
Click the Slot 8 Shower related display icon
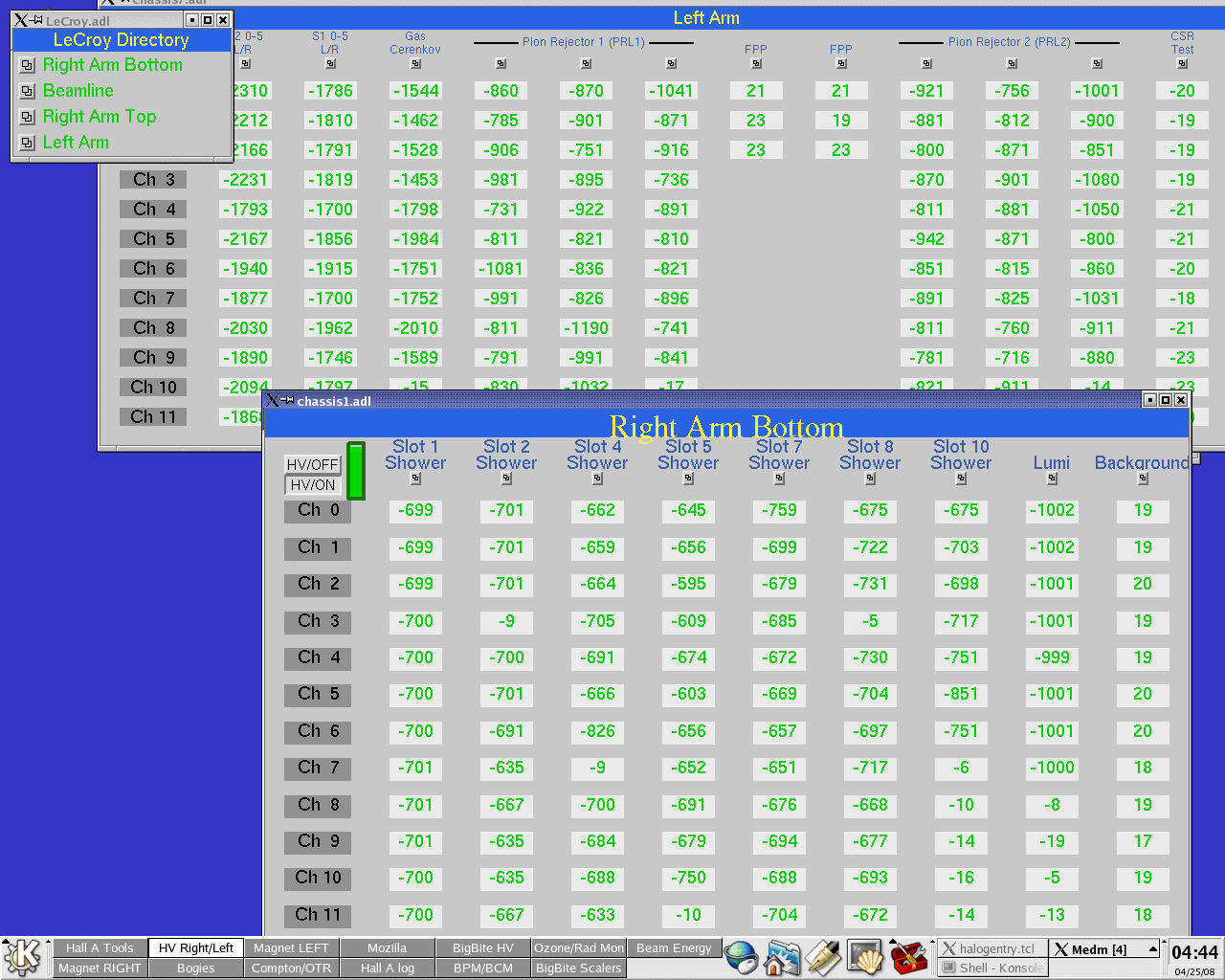pos(870,479)
